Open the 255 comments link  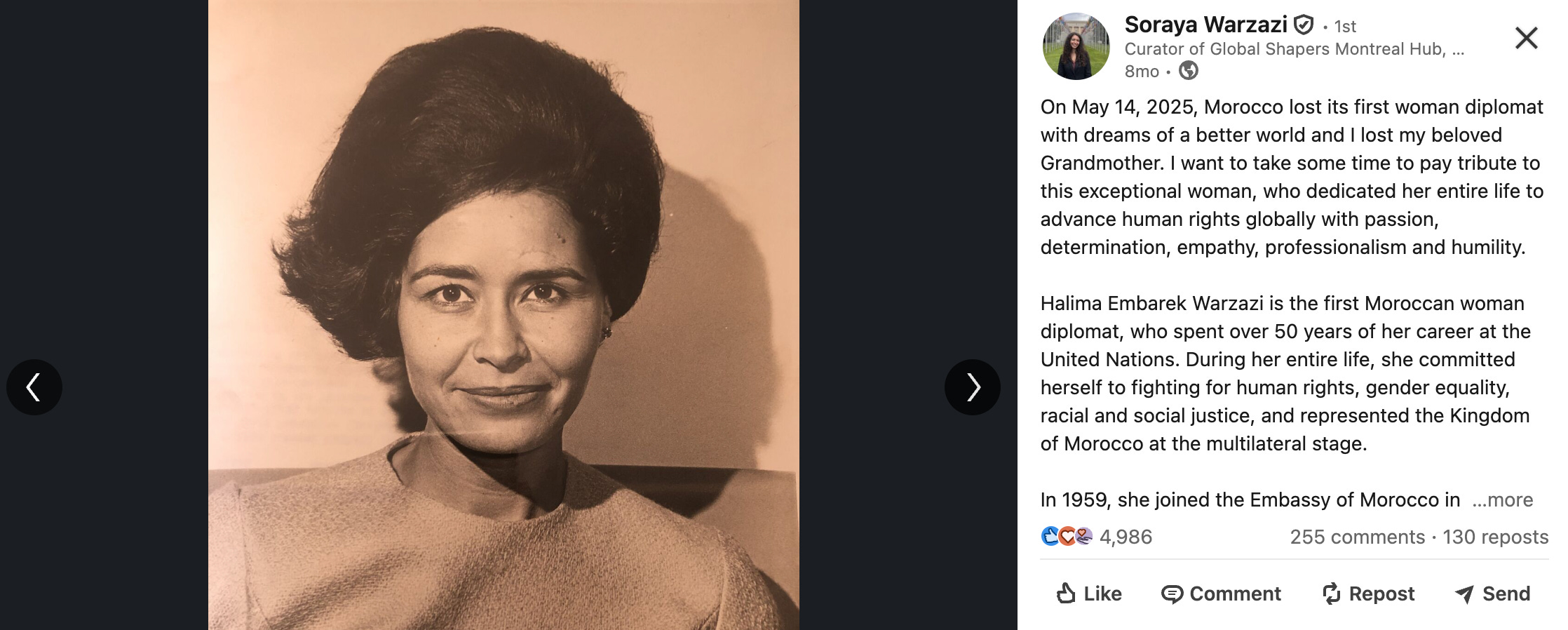1358,537
